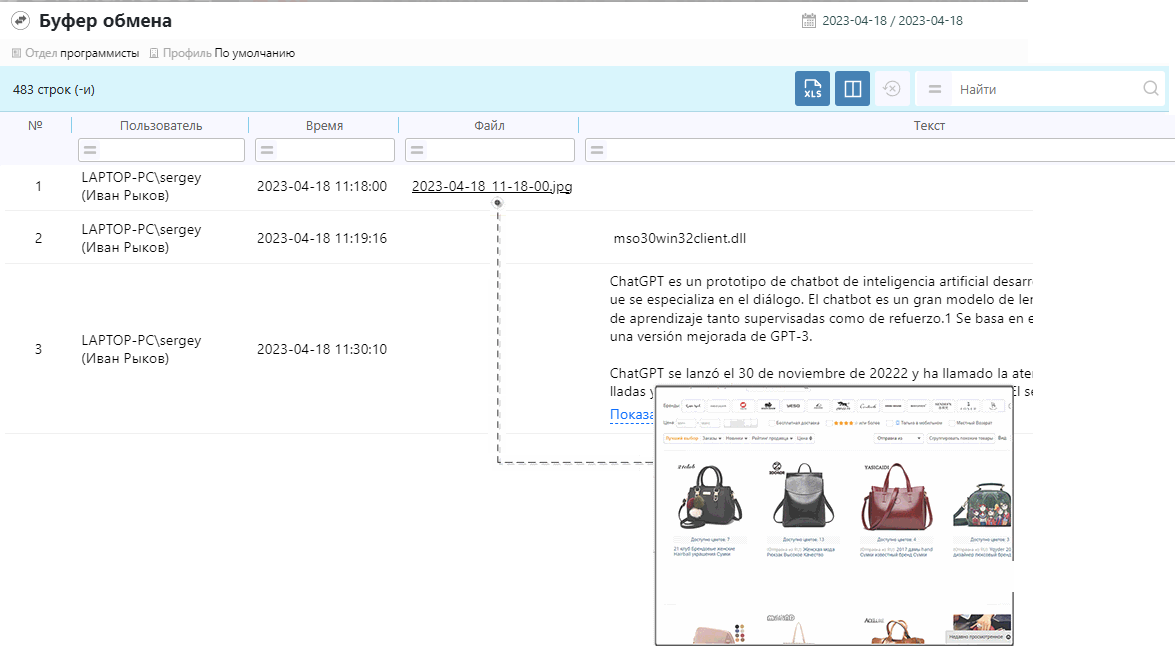The width and height of the screenshot is (1175, 662).
Task: Click the handbag screenshot preview thumbnail
Action: click(834, 515)
